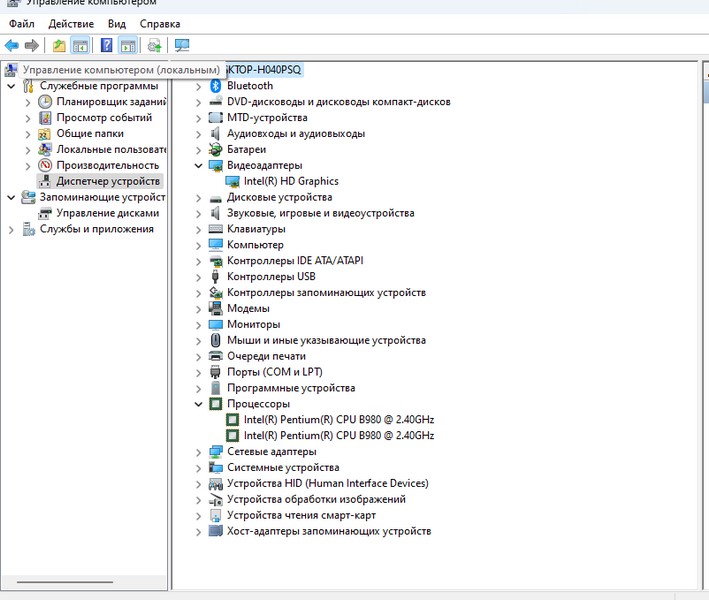The width and height of the screenshot is (709, 600).
Task: Select Task Scheduler in system tools
Action: click(x=110, y=102)
